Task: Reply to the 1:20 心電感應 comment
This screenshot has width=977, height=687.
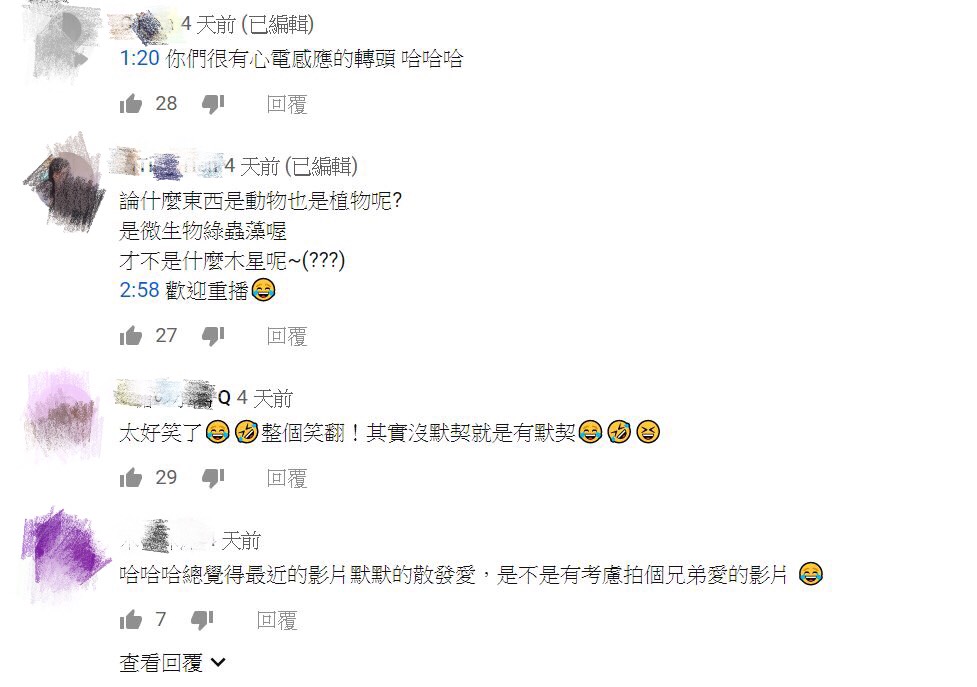Action: [x=287, y=104]
